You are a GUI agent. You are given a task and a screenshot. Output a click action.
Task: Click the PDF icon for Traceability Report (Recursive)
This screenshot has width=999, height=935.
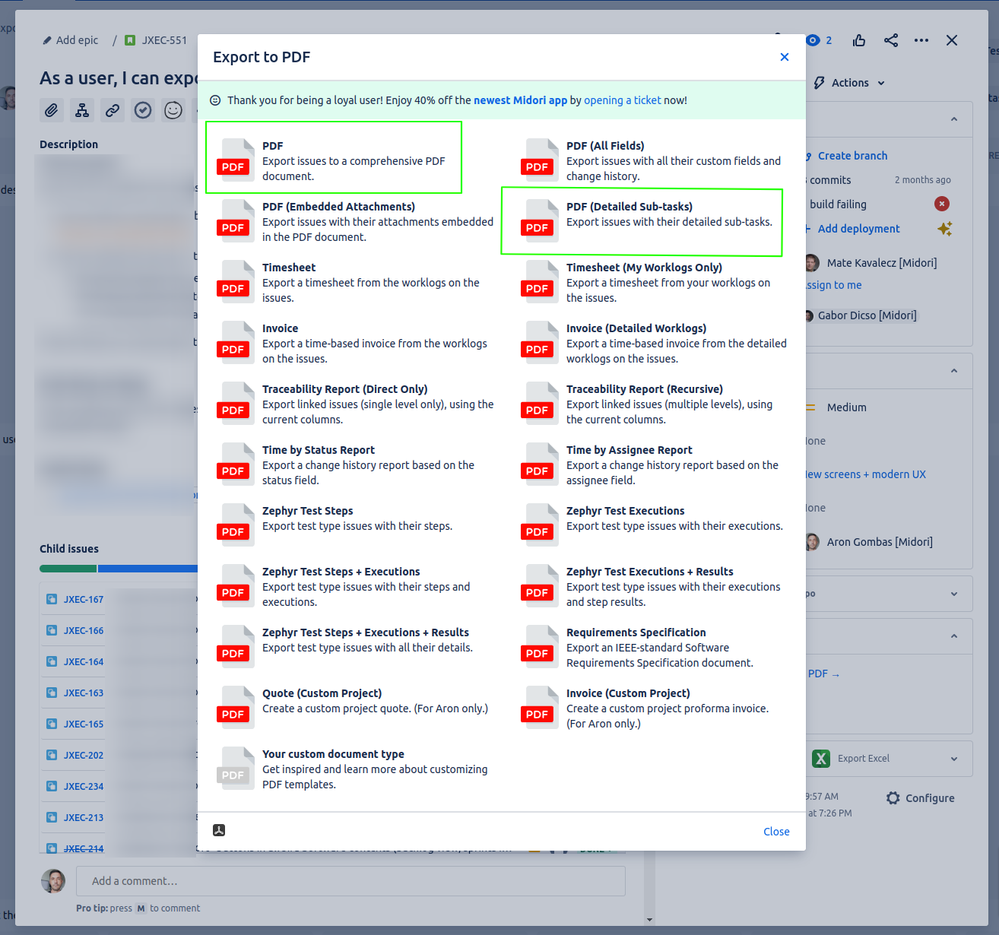[540, 404]
